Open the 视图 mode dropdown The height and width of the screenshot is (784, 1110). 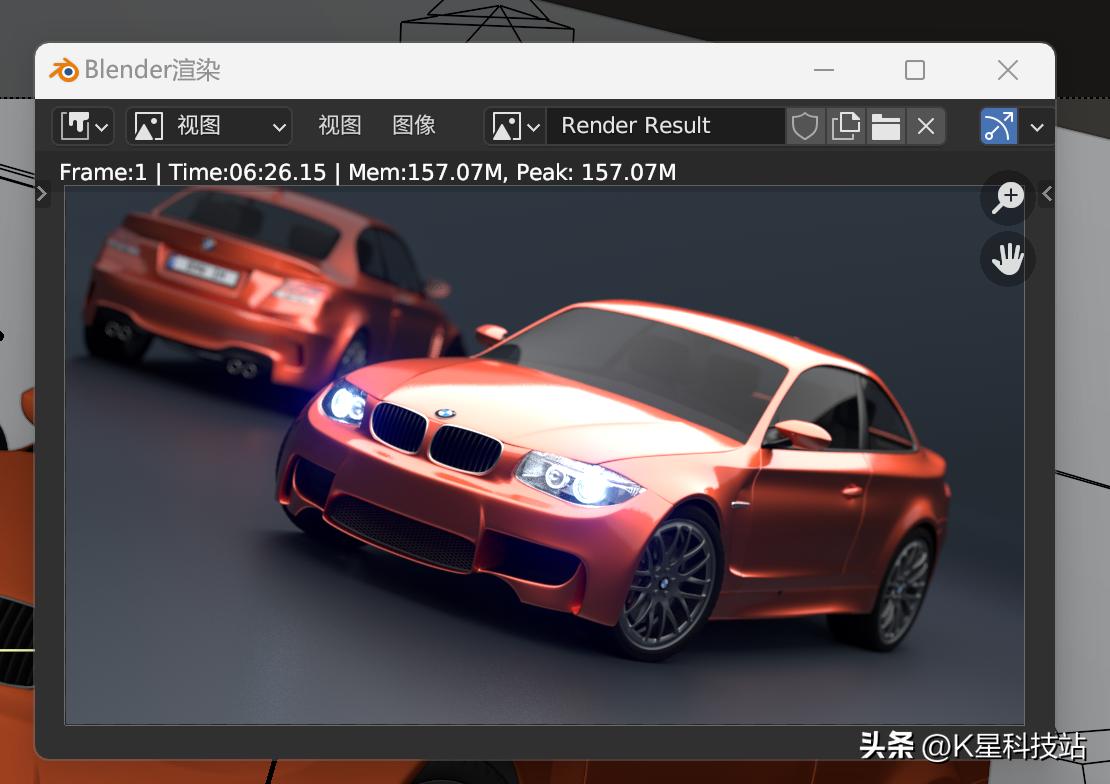point(209,127)
